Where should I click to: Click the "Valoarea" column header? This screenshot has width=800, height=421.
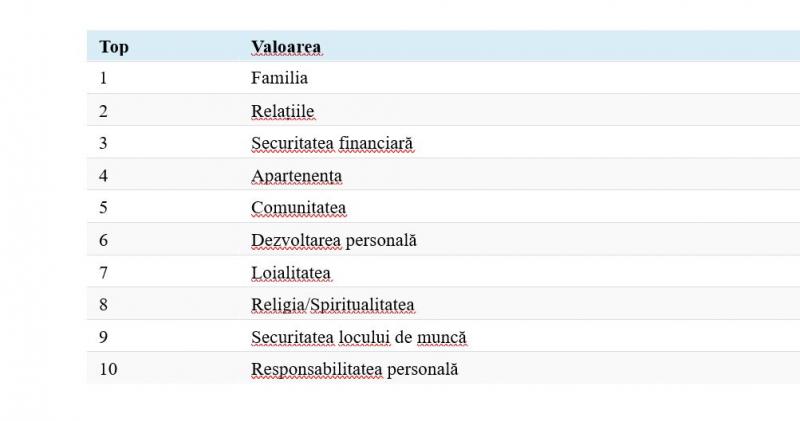coord(286,47)
